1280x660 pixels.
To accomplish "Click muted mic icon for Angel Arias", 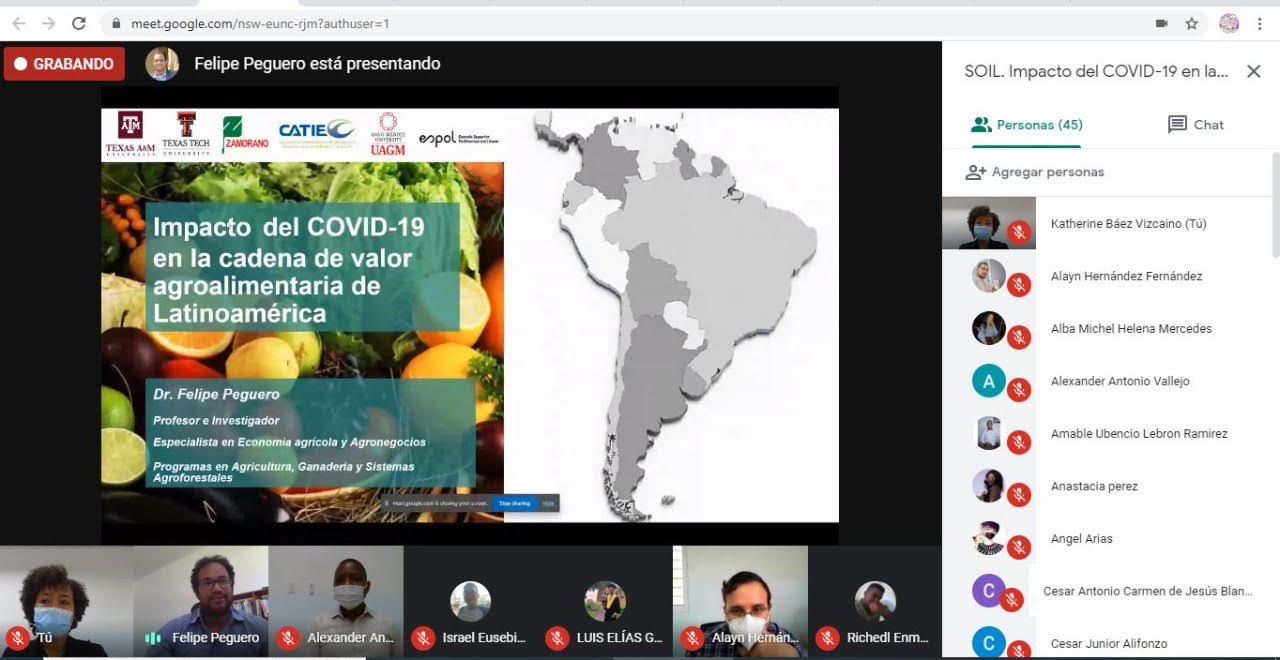I will click(x=1019, y=547).
